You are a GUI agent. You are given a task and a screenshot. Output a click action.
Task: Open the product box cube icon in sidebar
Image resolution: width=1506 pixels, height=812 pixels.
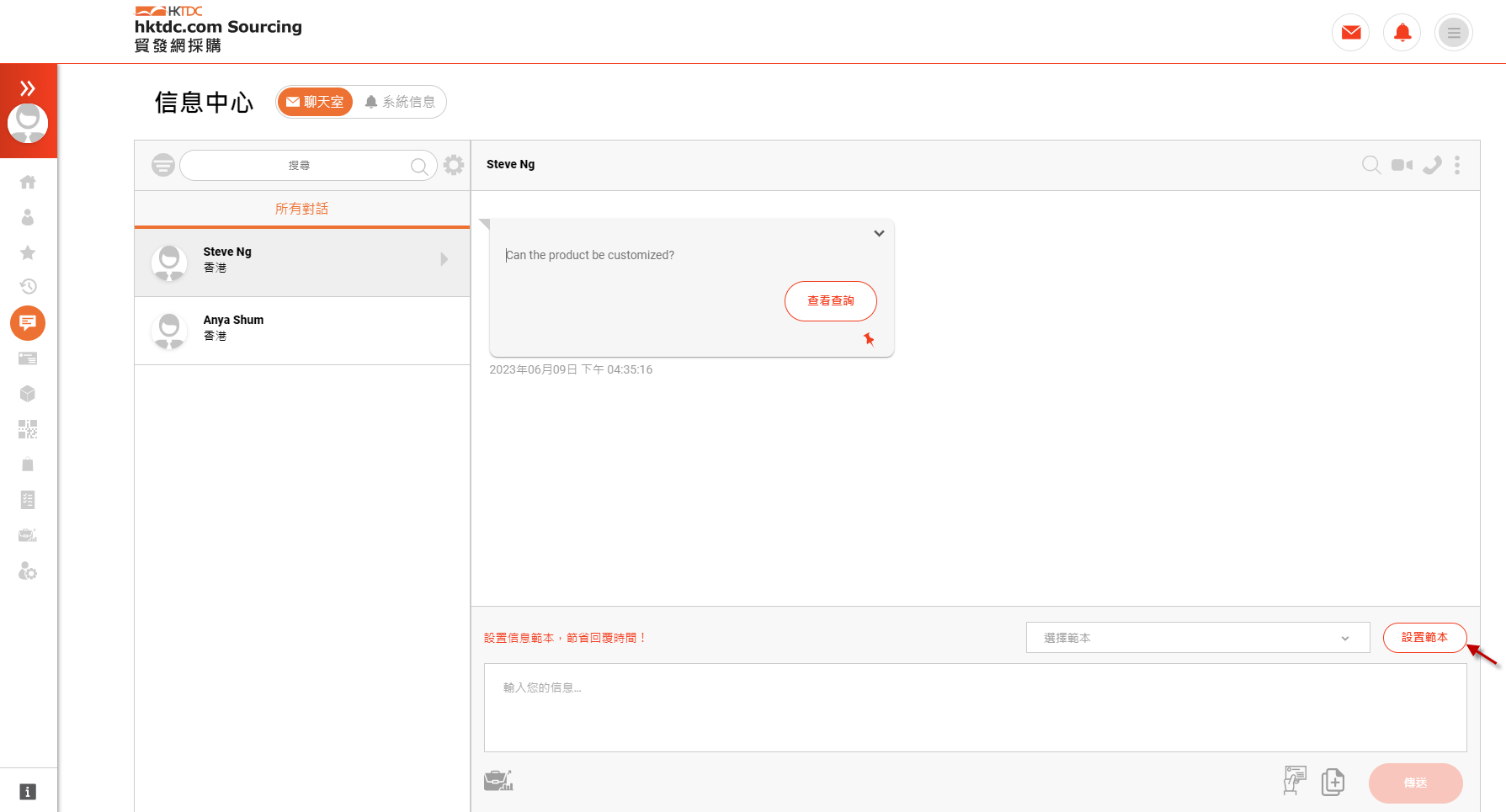coord(28,394)
